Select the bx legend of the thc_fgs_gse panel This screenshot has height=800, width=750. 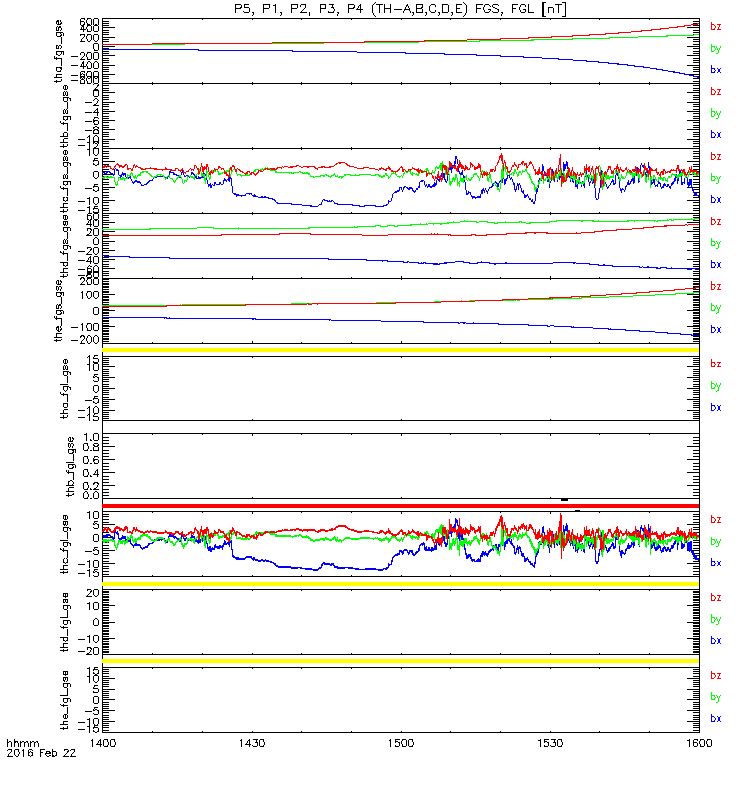tap(716, 199)
